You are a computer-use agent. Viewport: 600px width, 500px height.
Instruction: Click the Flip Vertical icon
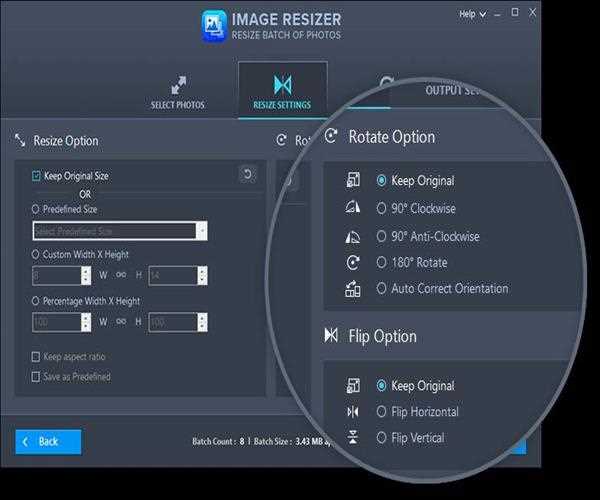click(352, 437)
